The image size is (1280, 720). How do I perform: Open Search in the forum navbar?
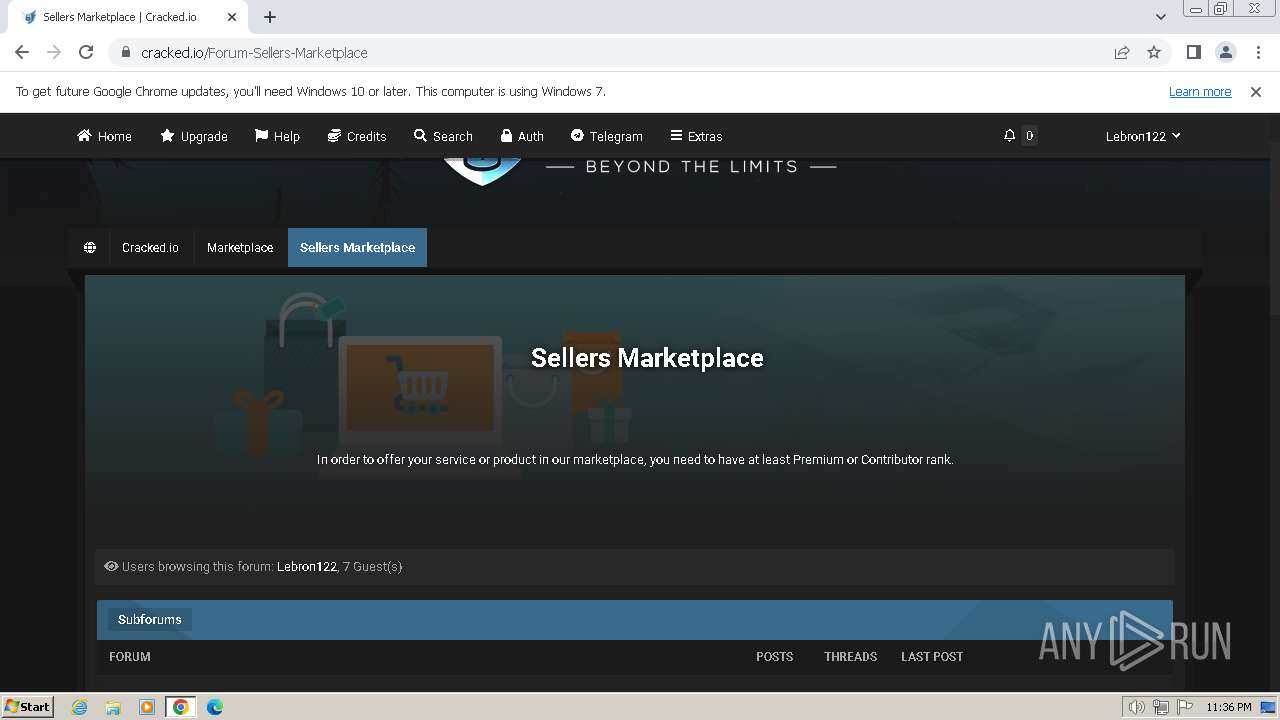(x=443, y=136)
